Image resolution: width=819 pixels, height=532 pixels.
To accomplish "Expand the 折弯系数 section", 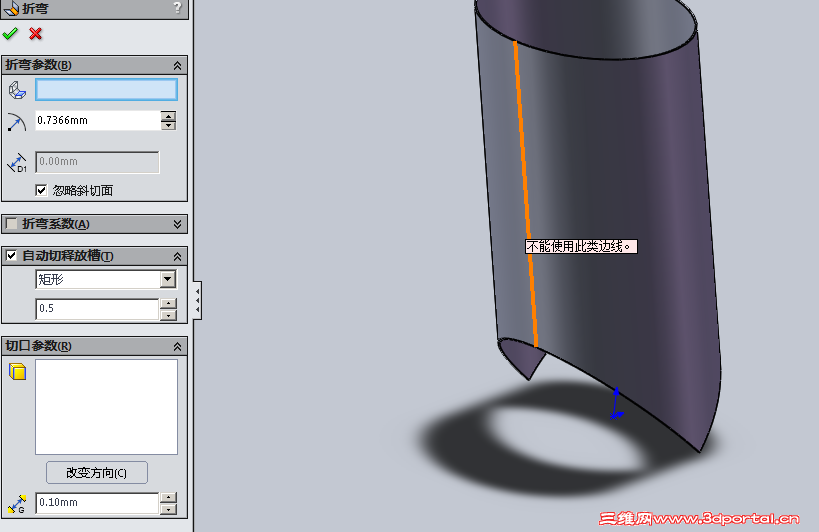I will 178,224.
